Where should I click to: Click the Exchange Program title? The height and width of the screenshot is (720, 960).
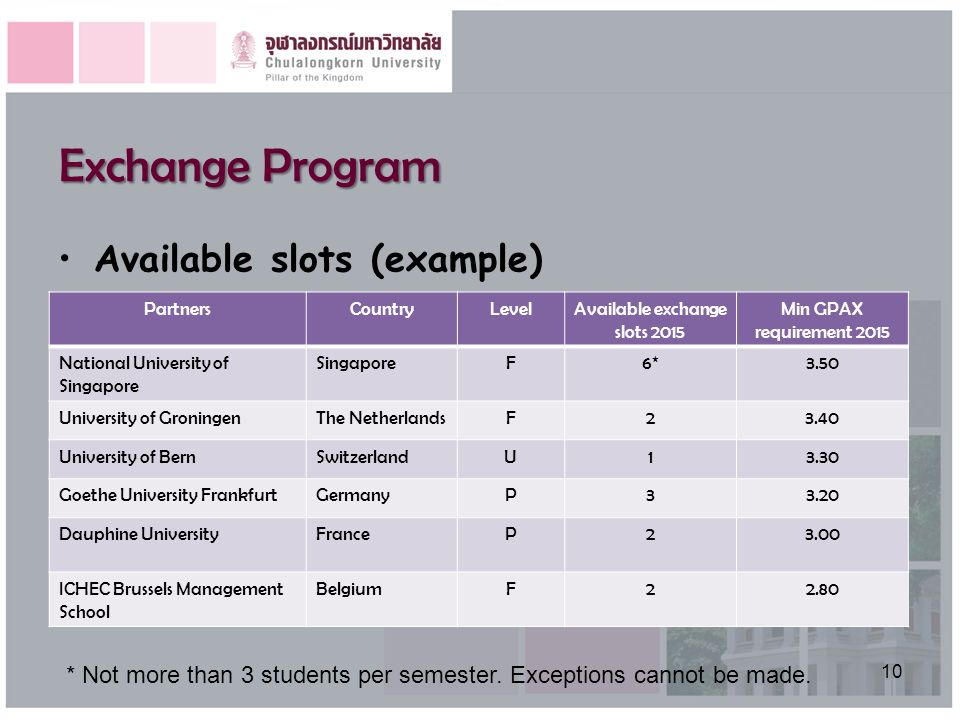pyautogui.click(x=250, y=166)
